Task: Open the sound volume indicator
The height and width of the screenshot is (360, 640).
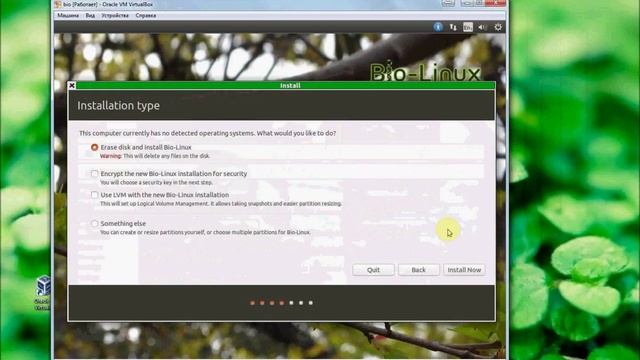Action: (x=482, y=27)
